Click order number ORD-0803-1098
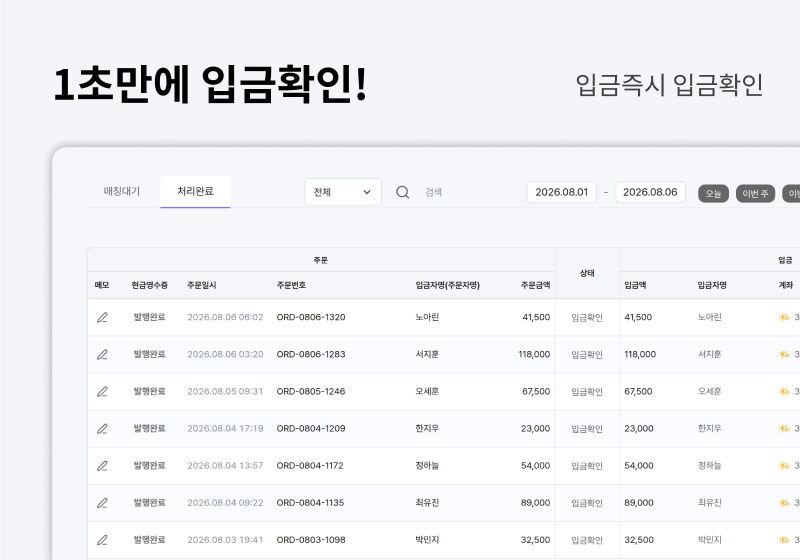The image size is (800, 560). [311, 540]
